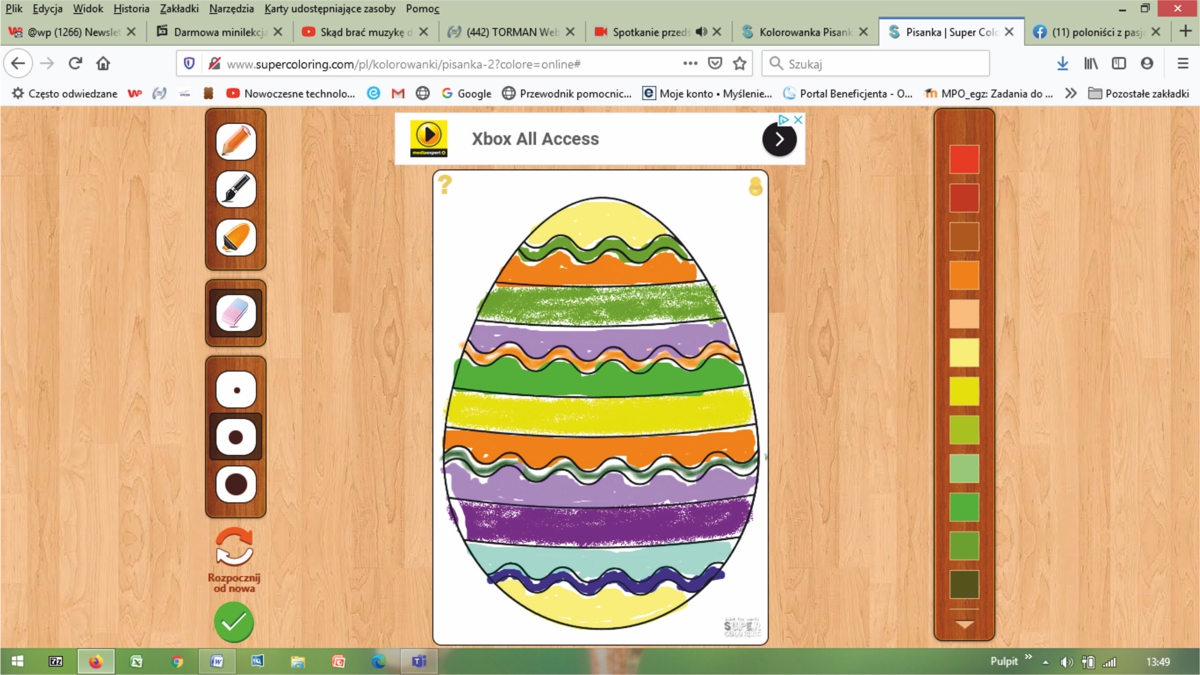Viewport: 1200px width, 675px height.
Task: Go back with browser back arrow
Action: (x=18, y=63)
